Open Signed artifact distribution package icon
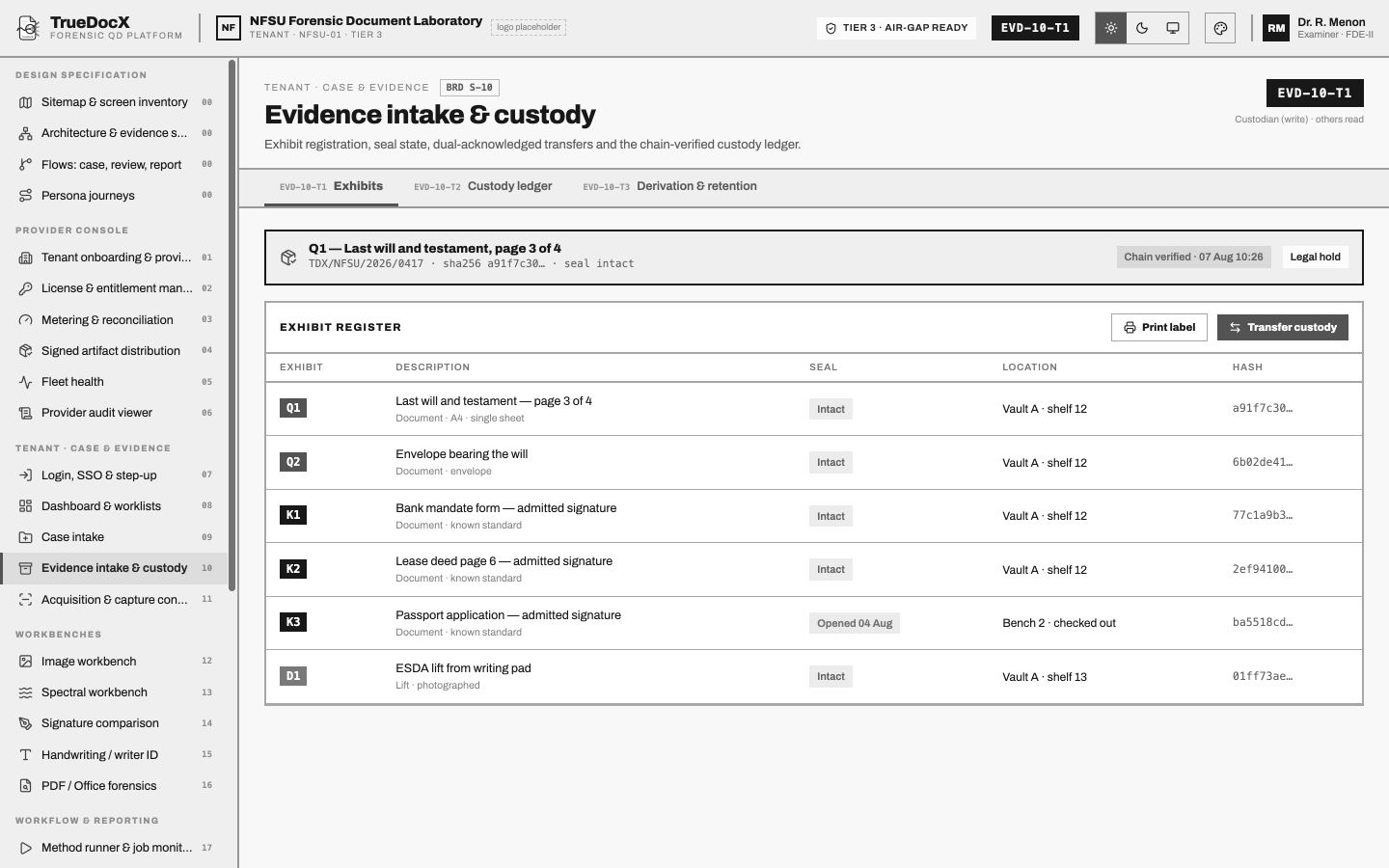 25,351
